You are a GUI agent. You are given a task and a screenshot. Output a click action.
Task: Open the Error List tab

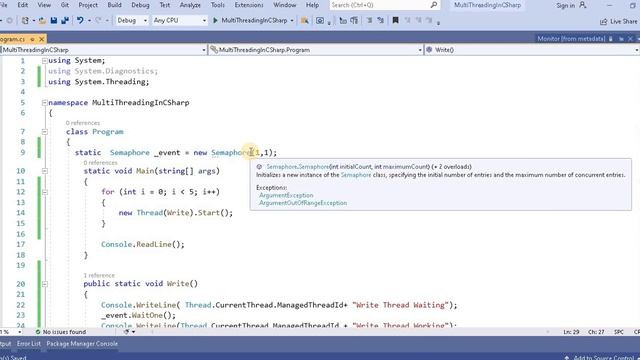click(x=29, y=344)
